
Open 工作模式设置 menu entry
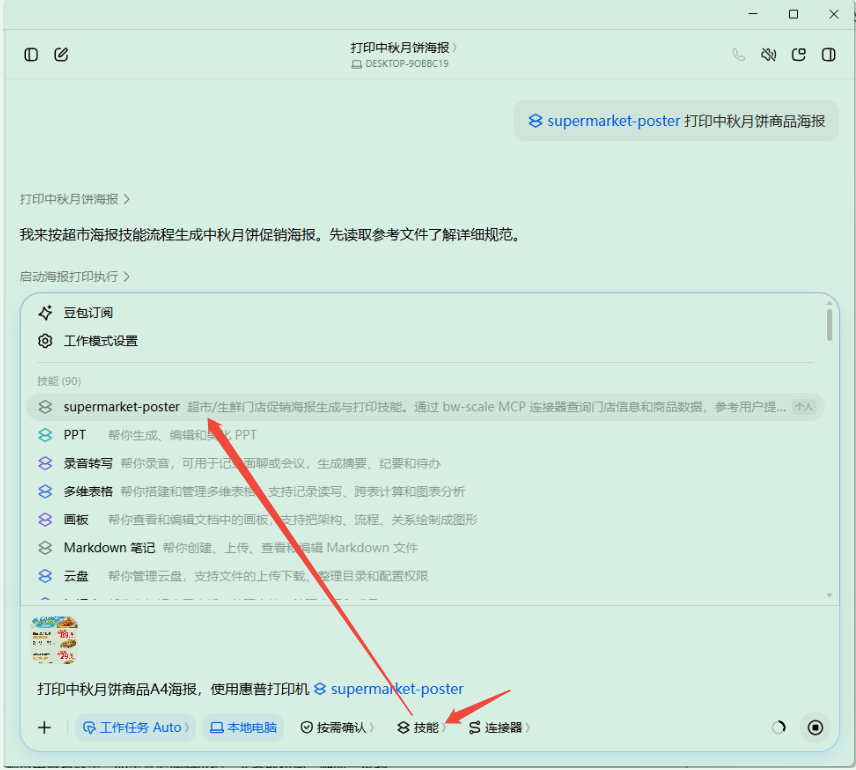(x=100, y=341)
